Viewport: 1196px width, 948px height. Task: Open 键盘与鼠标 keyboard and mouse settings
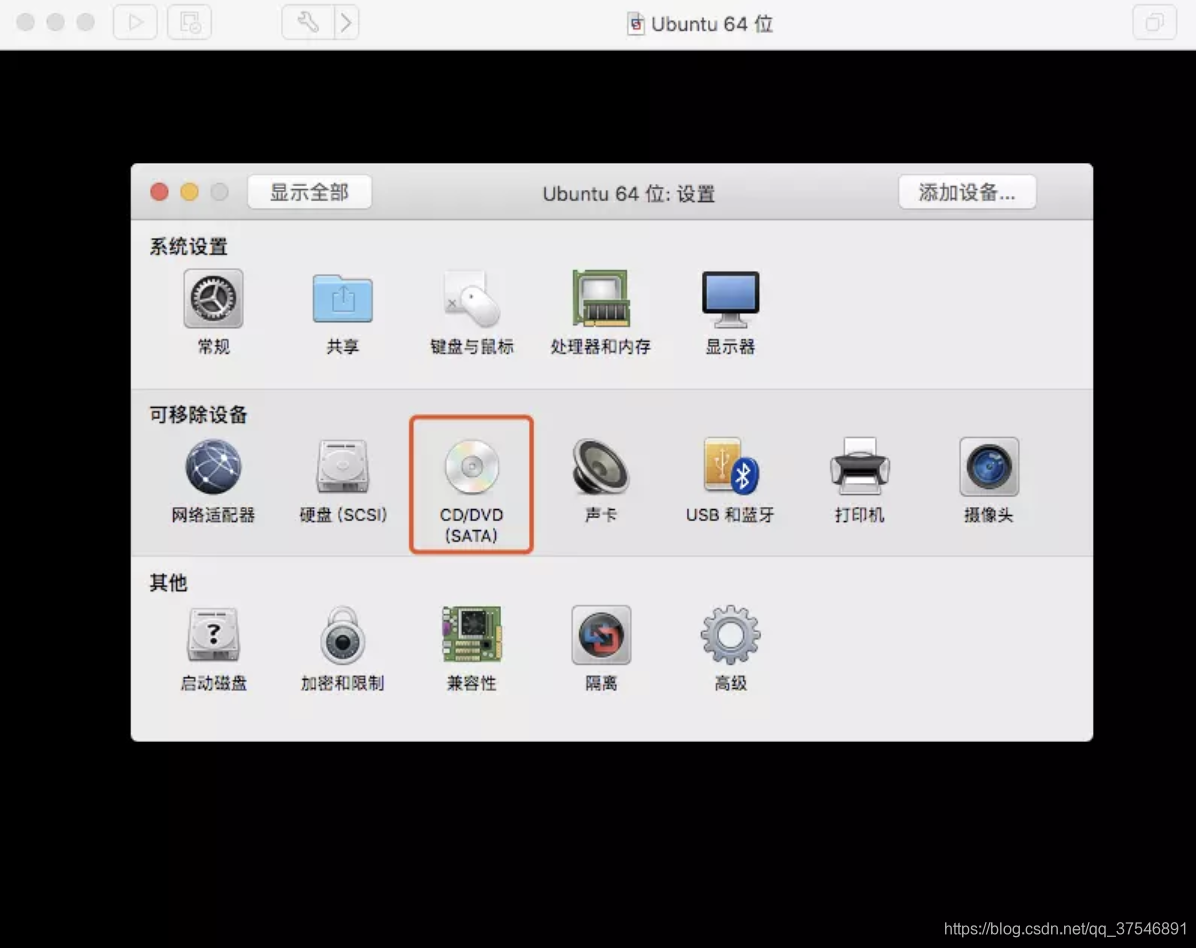471,298
